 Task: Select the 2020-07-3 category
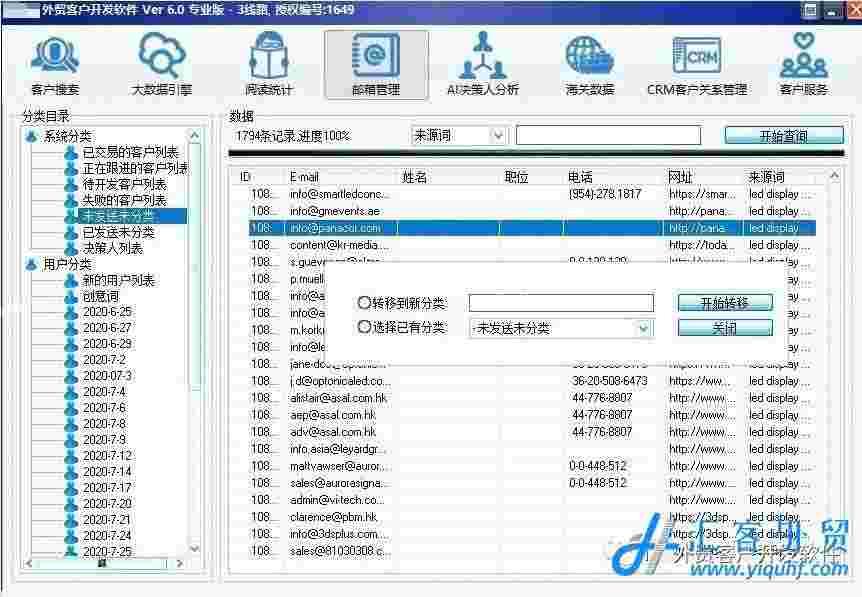pos(107,376)
